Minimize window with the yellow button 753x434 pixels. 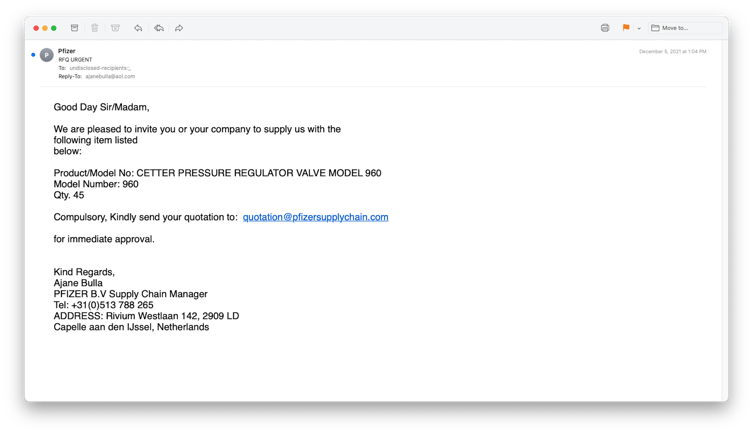click(x=45, y=28)
